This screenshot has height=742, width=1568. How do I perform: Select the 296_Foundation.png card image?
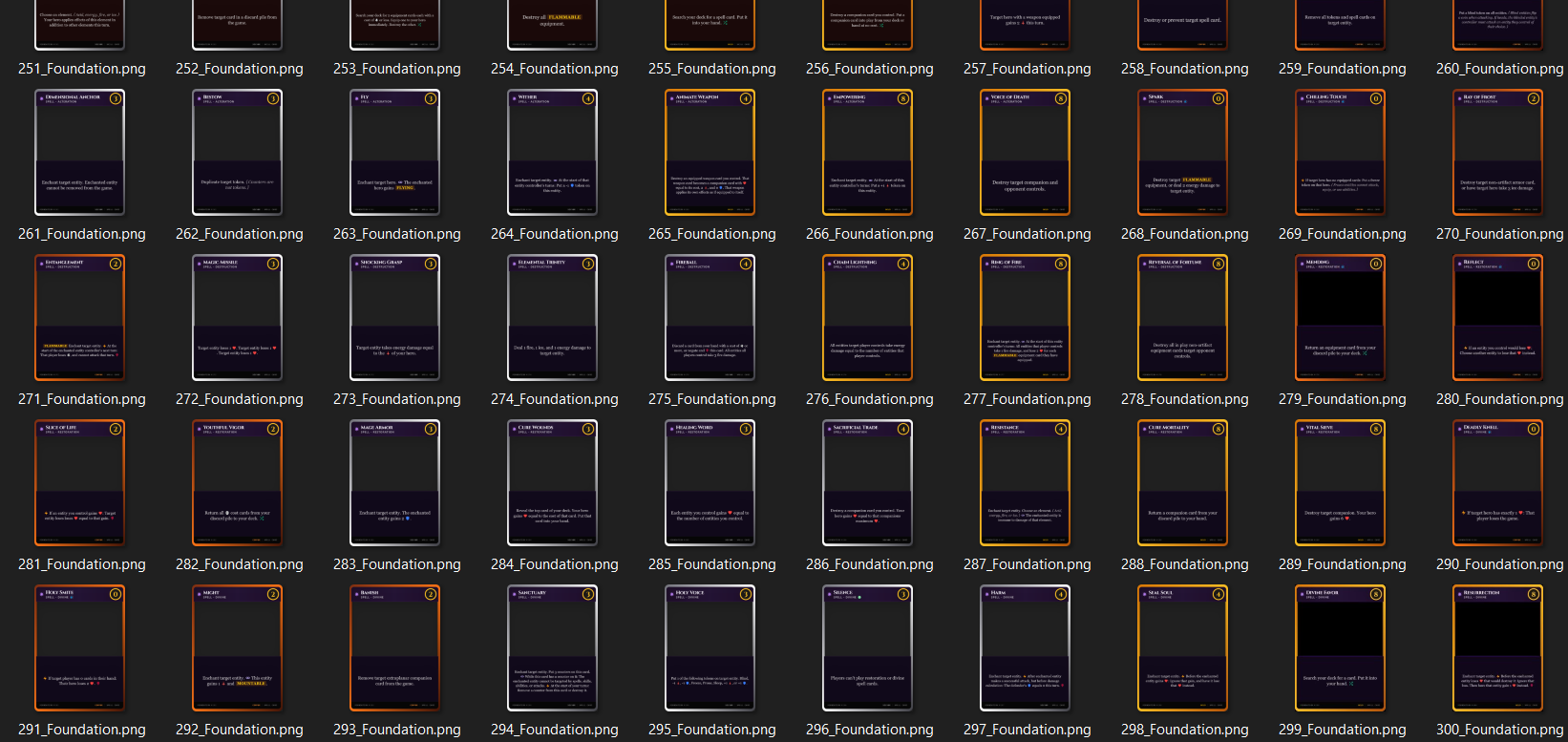coord(868,648)
